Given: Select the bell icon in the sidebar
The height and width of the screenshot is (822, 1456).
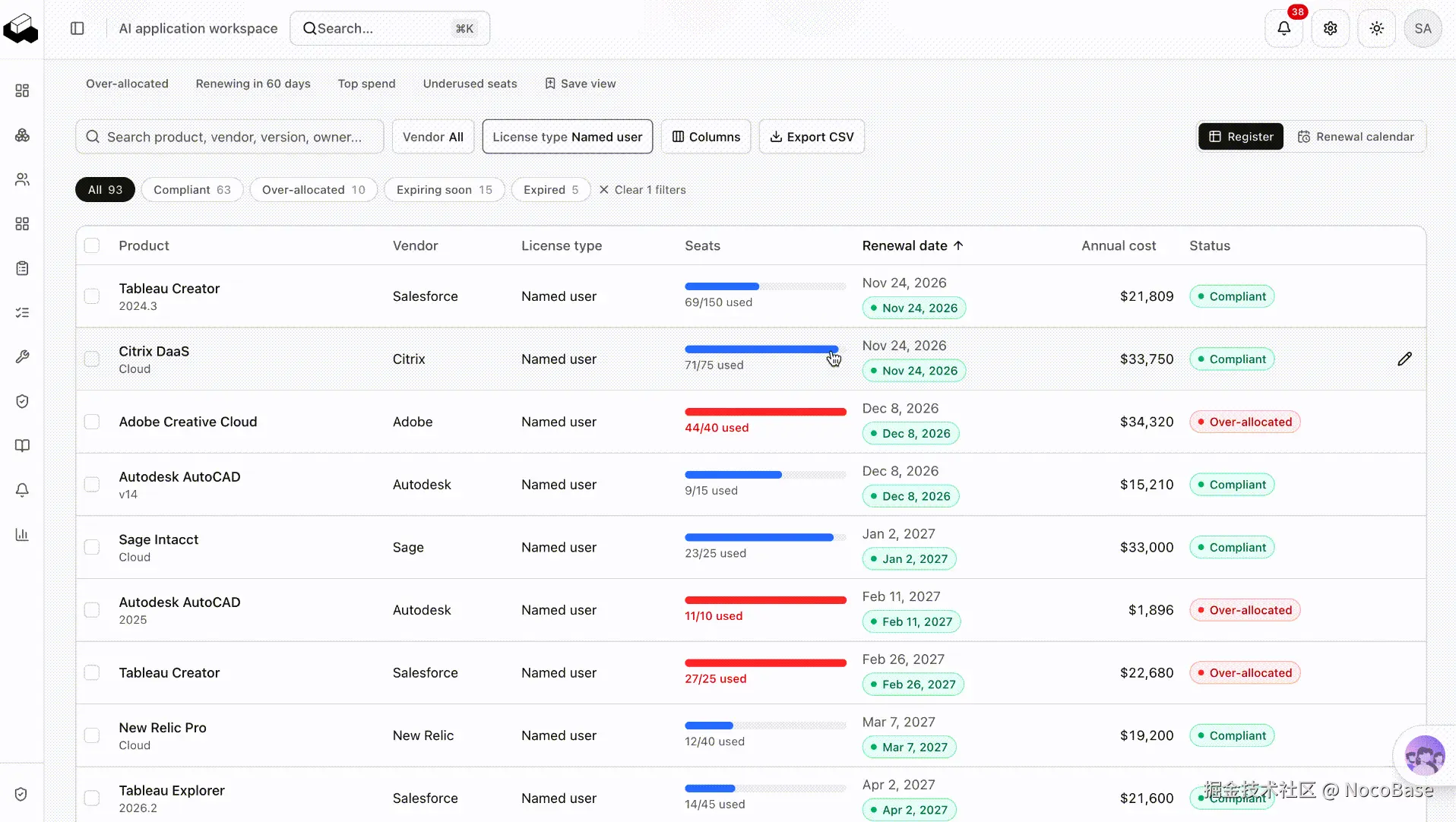Looking at the screenshot, I should (22, 490).
